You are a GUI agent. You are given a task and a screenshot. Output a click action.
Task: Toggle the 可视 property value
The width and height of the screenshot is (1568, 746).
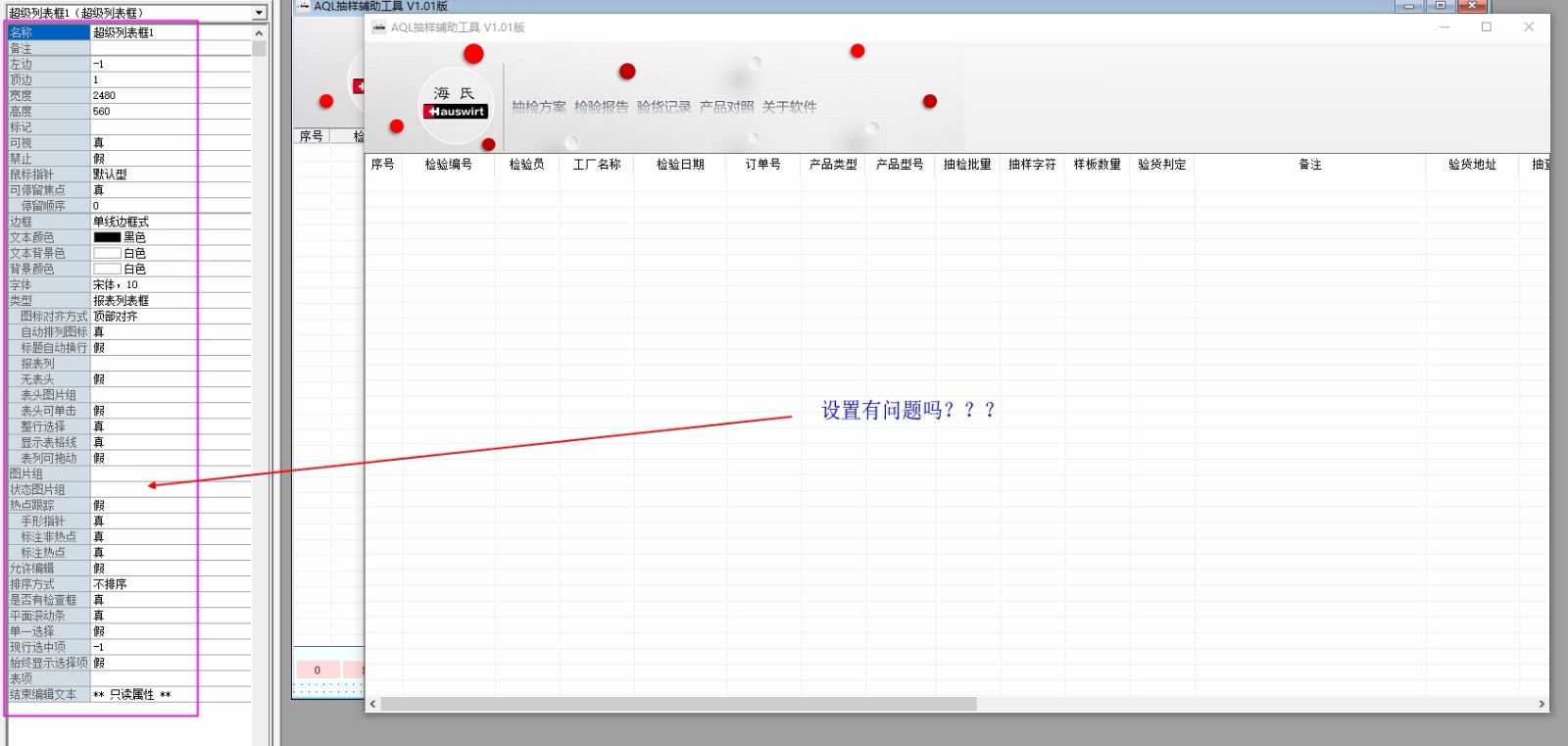[x=171, y=142]
